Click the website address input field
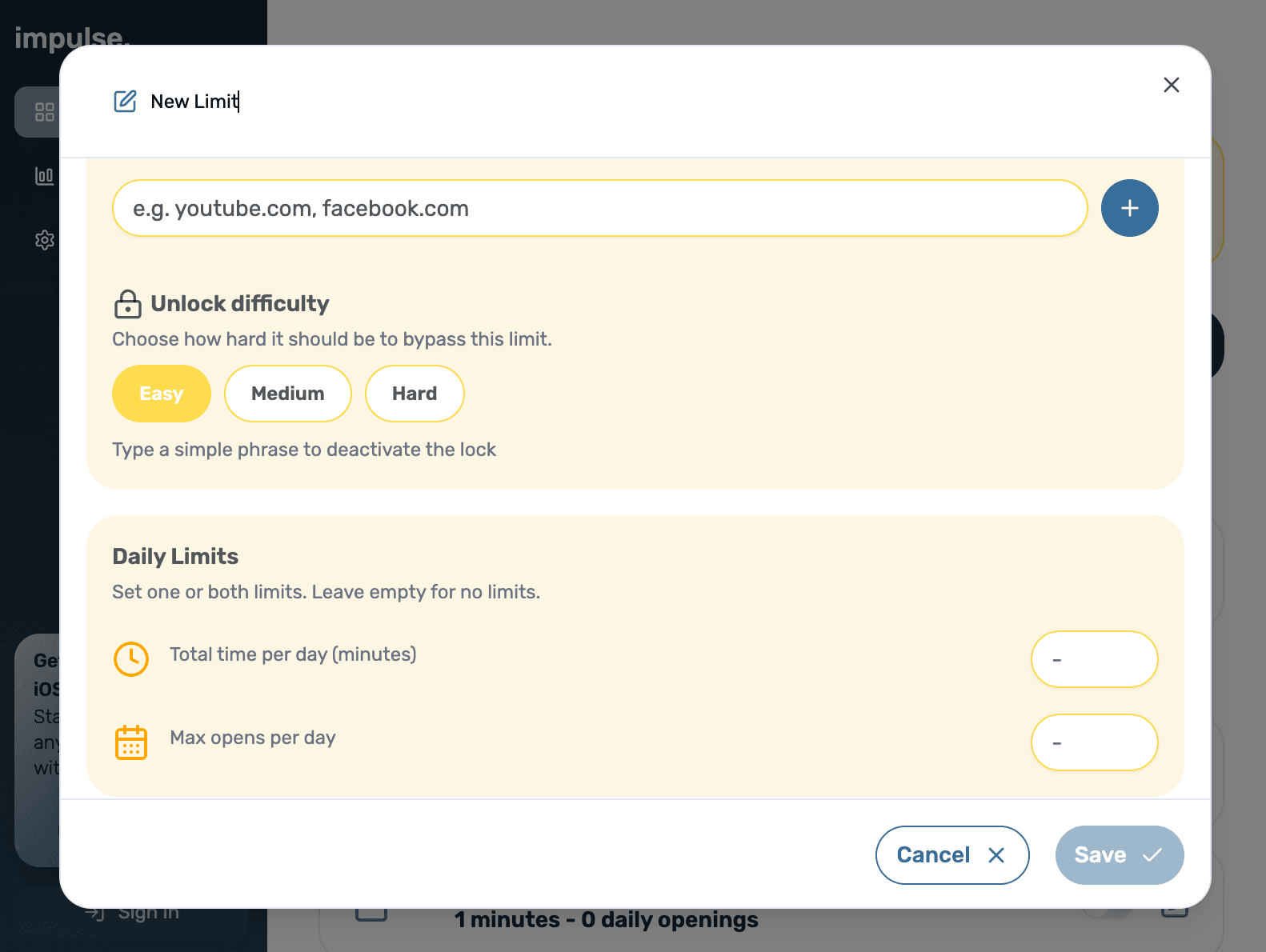The height and width of the screenshot is (952, 1266). click(599, 208)
